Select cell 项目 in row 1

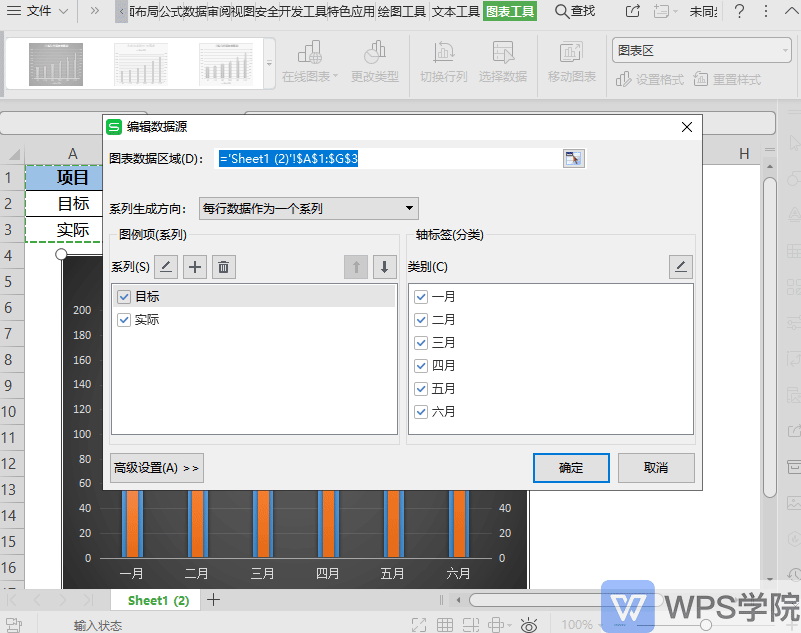point(64,177)
